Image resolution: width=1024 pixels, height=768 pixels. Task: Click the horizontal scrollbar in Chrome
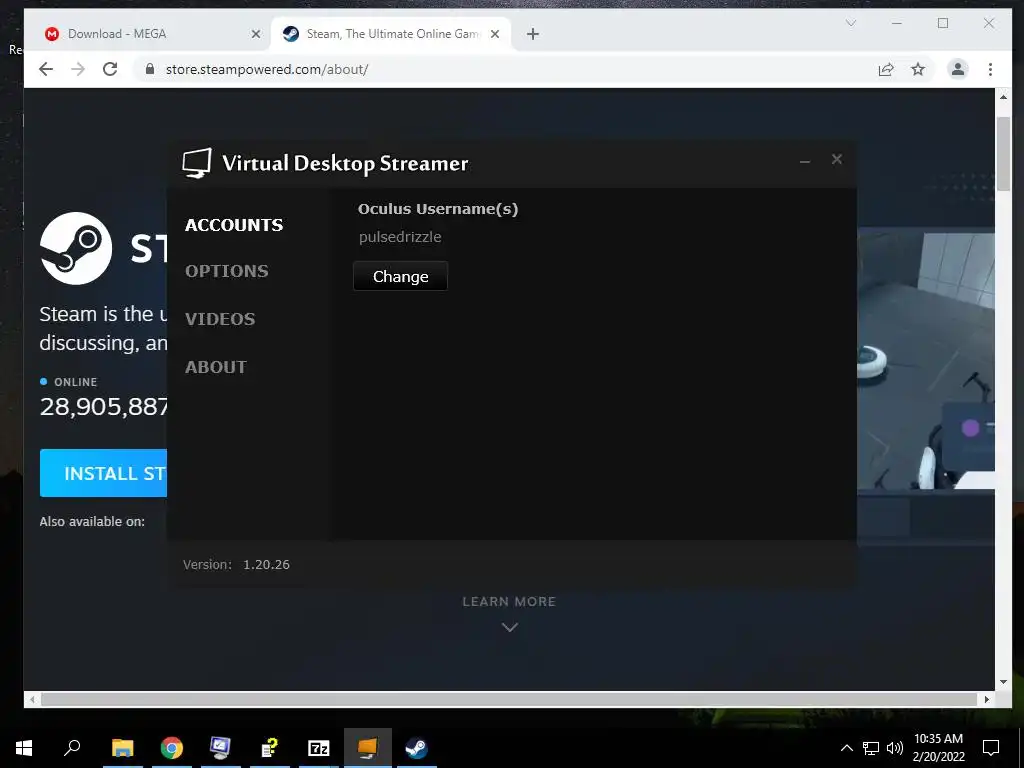(x=509, y=699)
